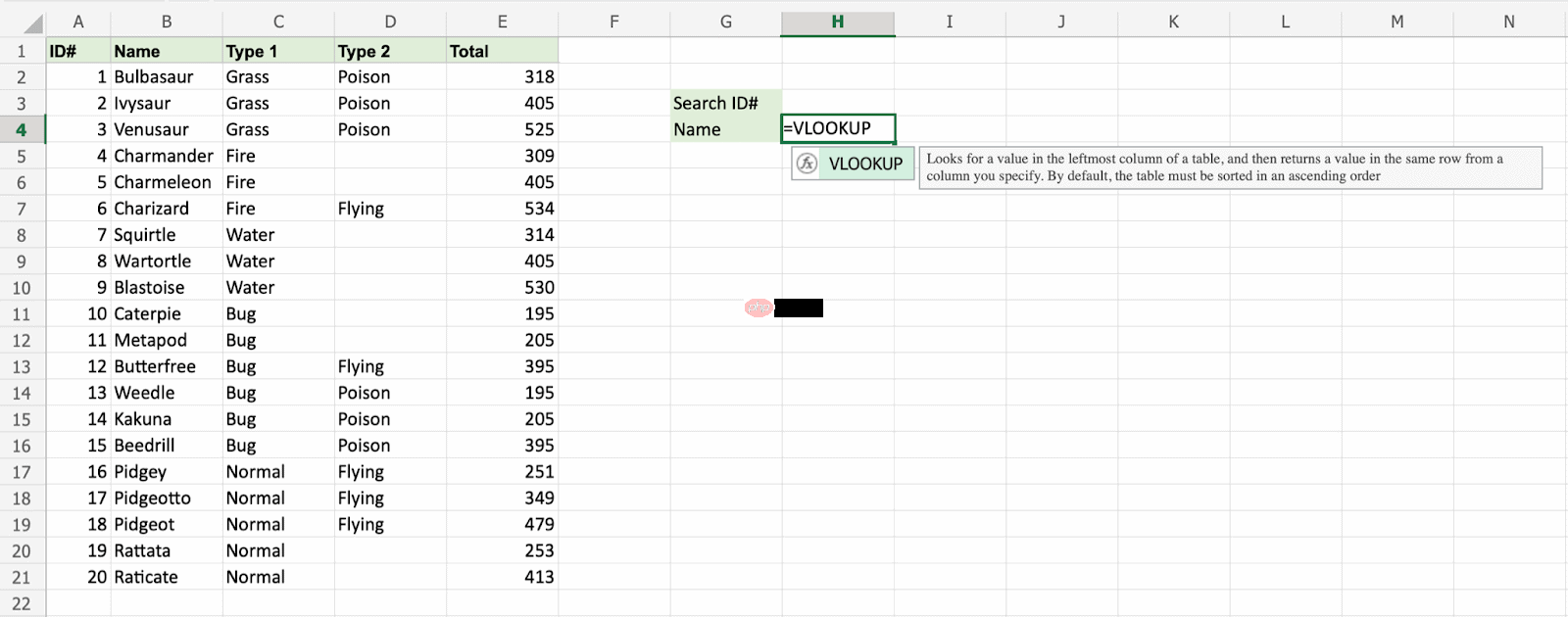Image resolution: width=1568 pixels, height=617 pixels.
Task: Click Pidgeot's total 479
Action: click(502, 525)
